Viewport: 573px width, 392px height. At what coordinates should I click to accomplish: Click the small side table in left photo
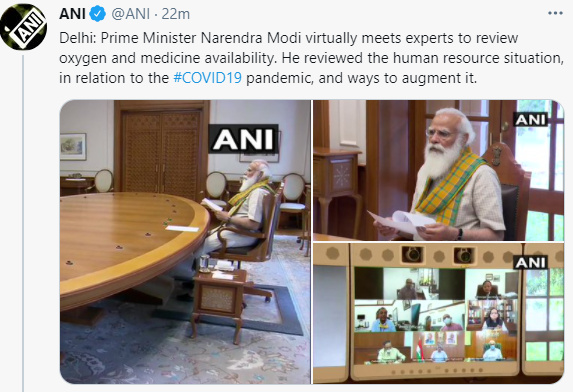[218, 300]
